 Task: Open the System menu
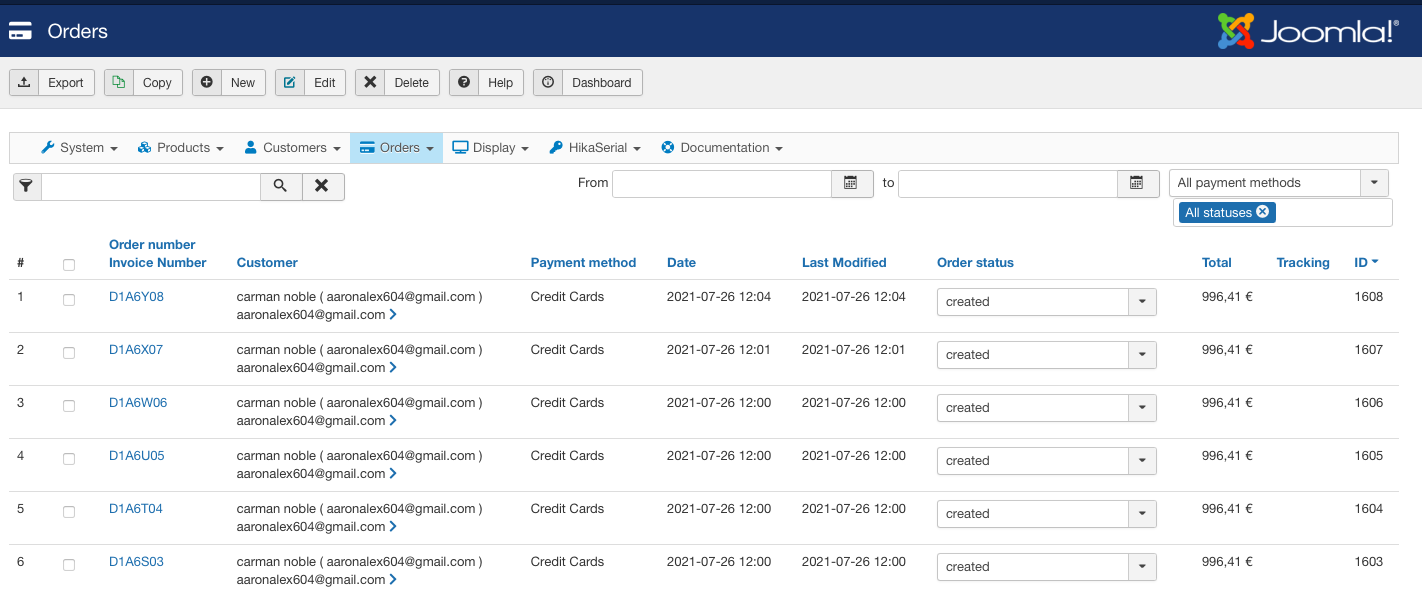click(x=79, y=147)
